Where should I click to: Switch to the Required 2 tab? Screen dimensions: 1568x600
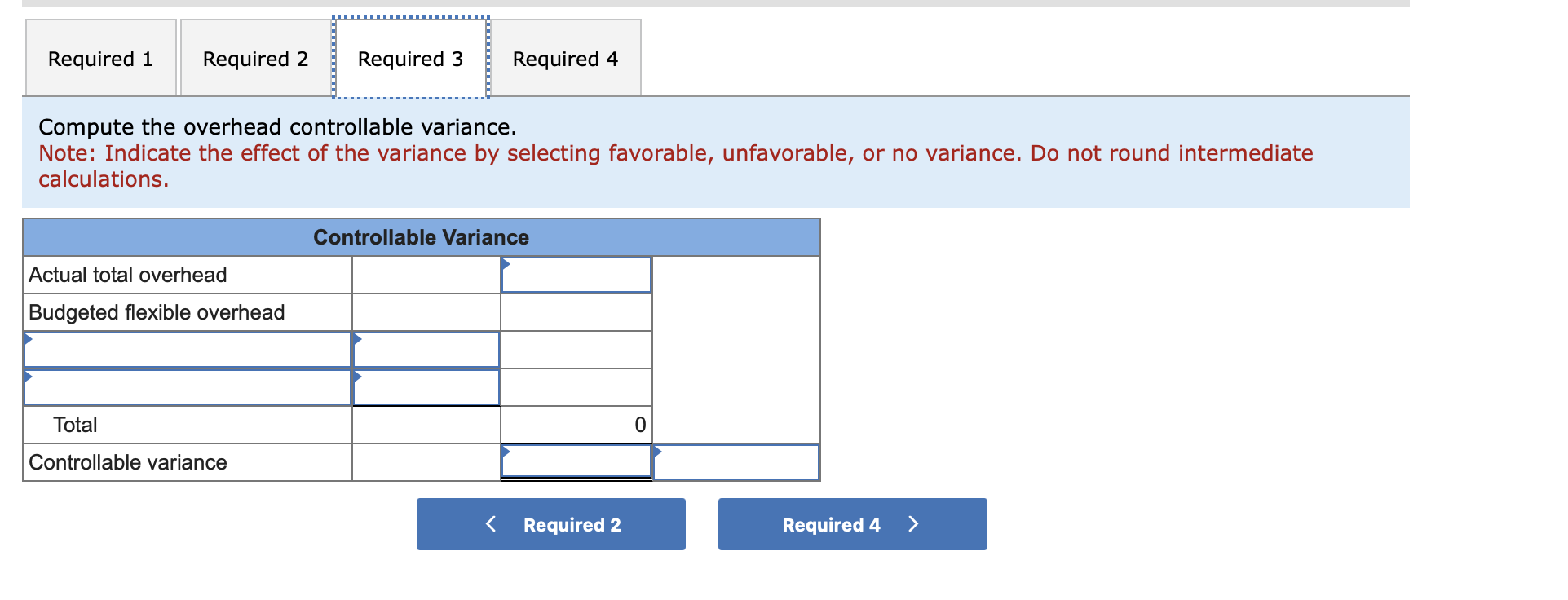tap(254, 58)
